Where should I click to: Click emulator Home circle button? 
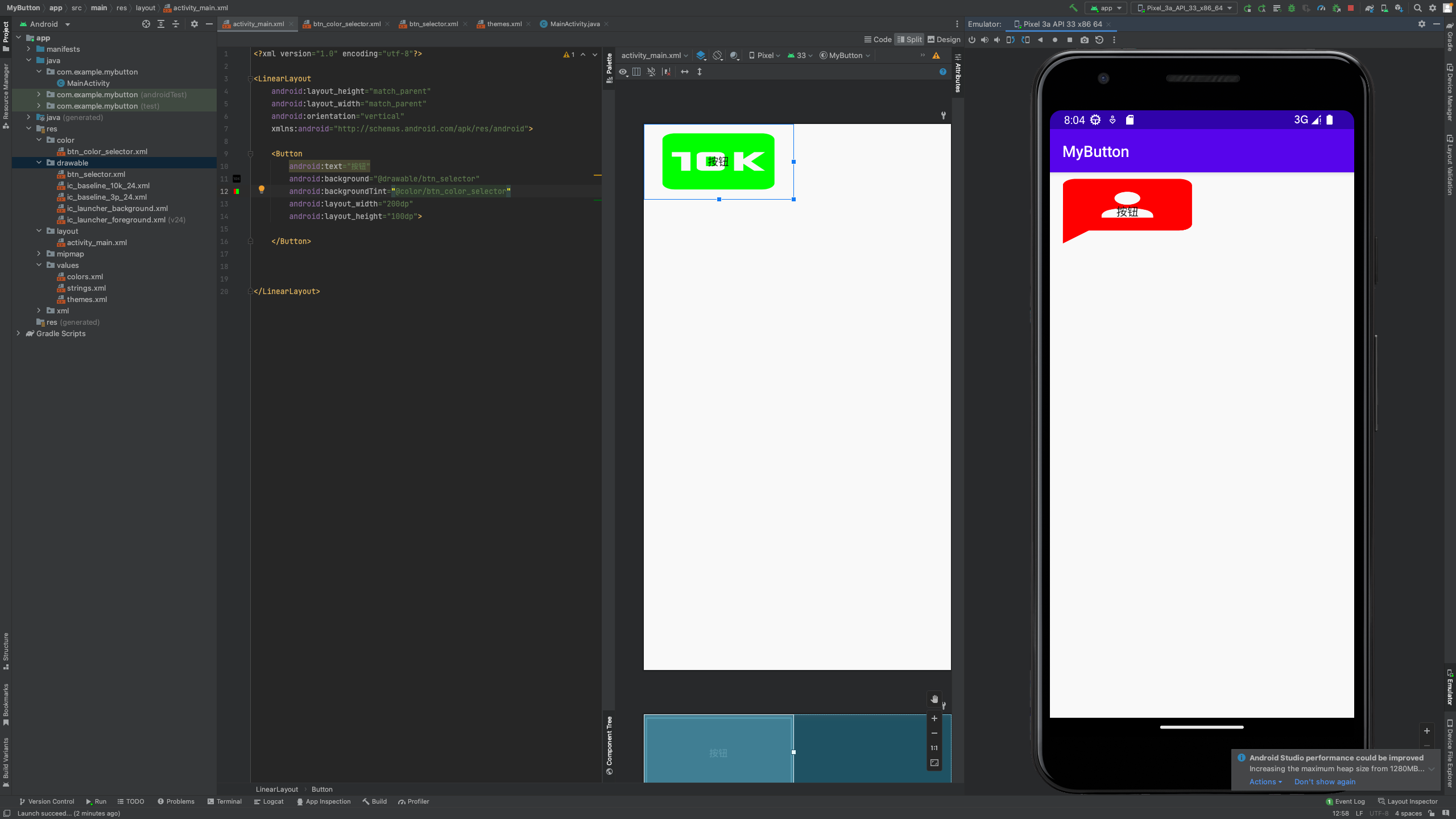1055,40
